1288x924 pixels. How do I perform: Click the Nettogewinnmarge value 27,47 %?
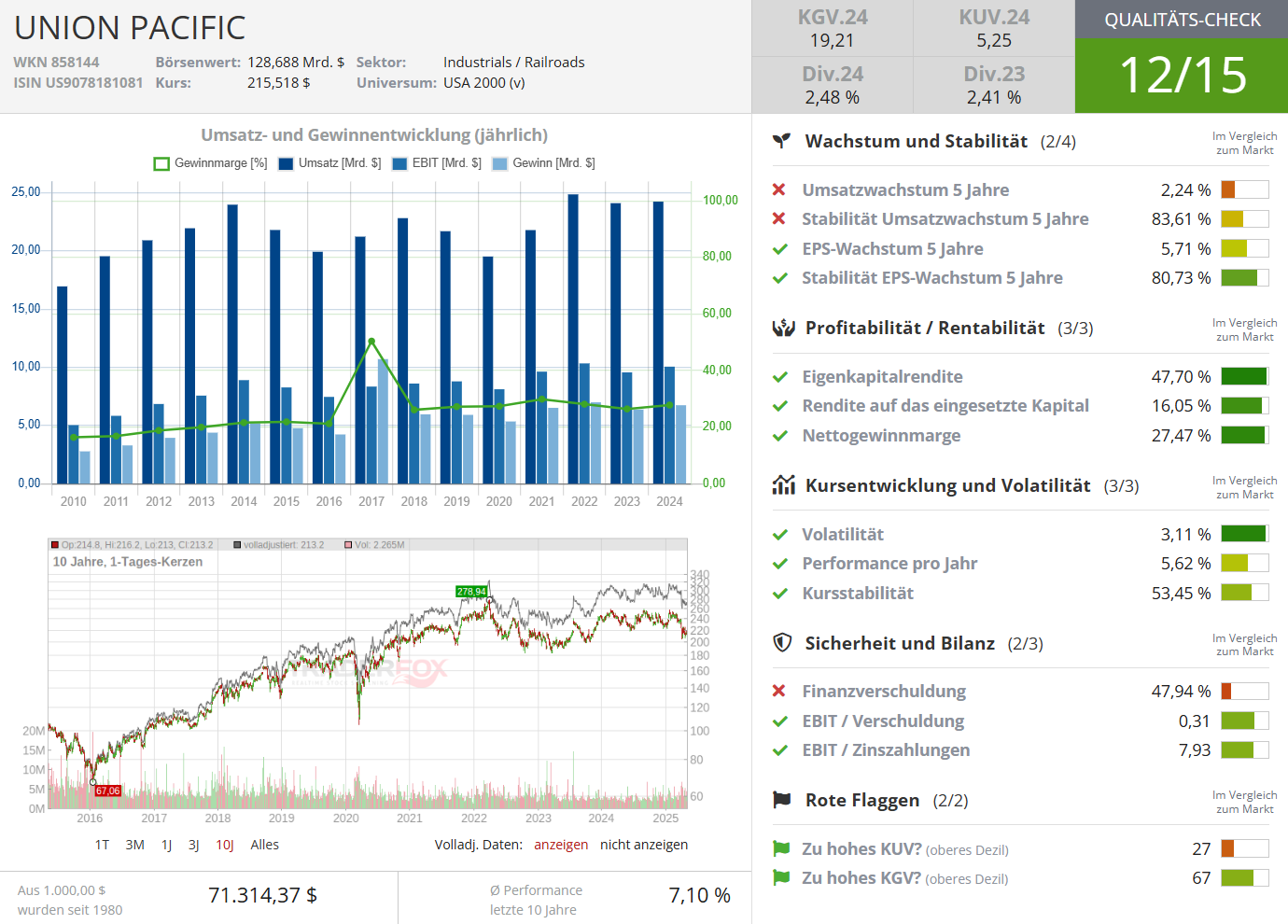click(1182, 436)
